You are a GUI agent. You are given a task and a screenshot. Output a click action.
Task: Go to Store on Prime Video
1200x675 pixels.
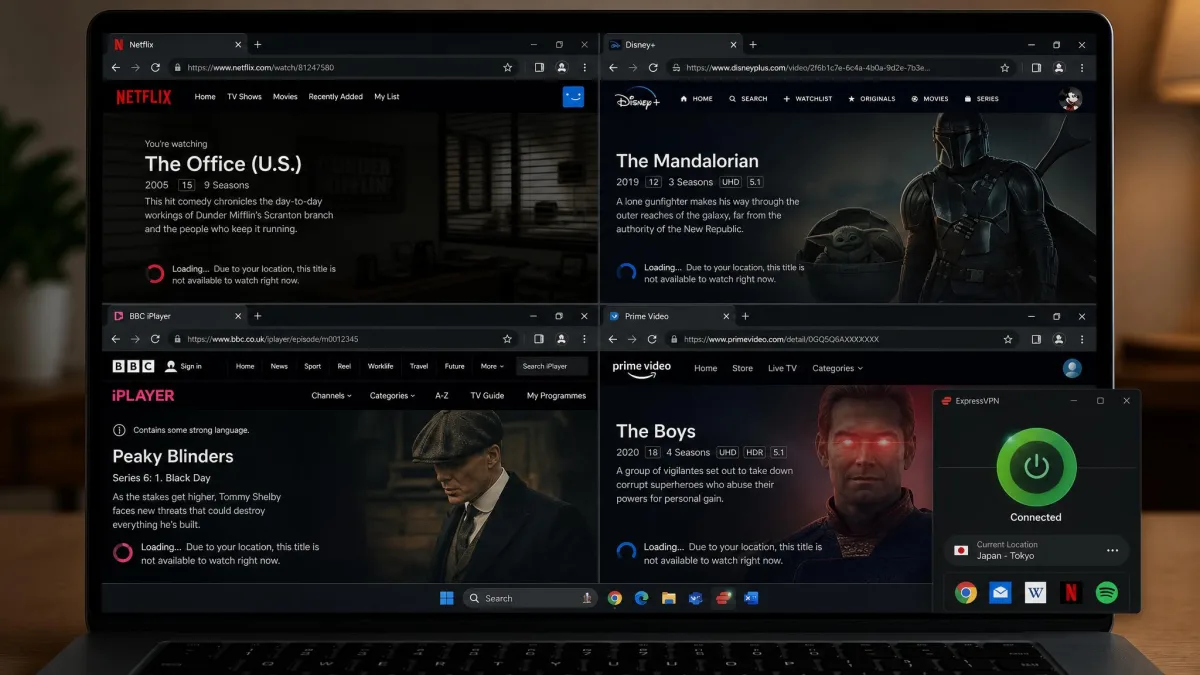[x=742, y=368]
